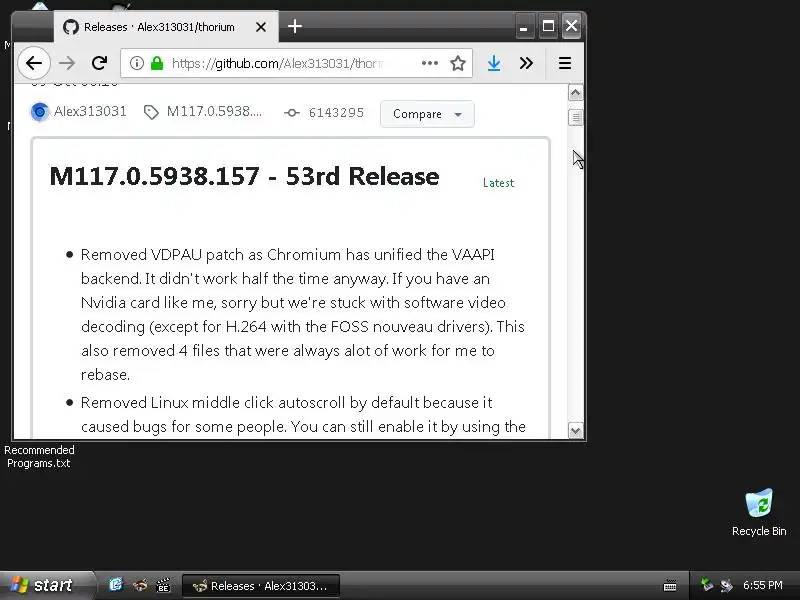This screenshot has width=800, height=600.
Task: Click the scrollbar up arrow
Action: (575, 93)
